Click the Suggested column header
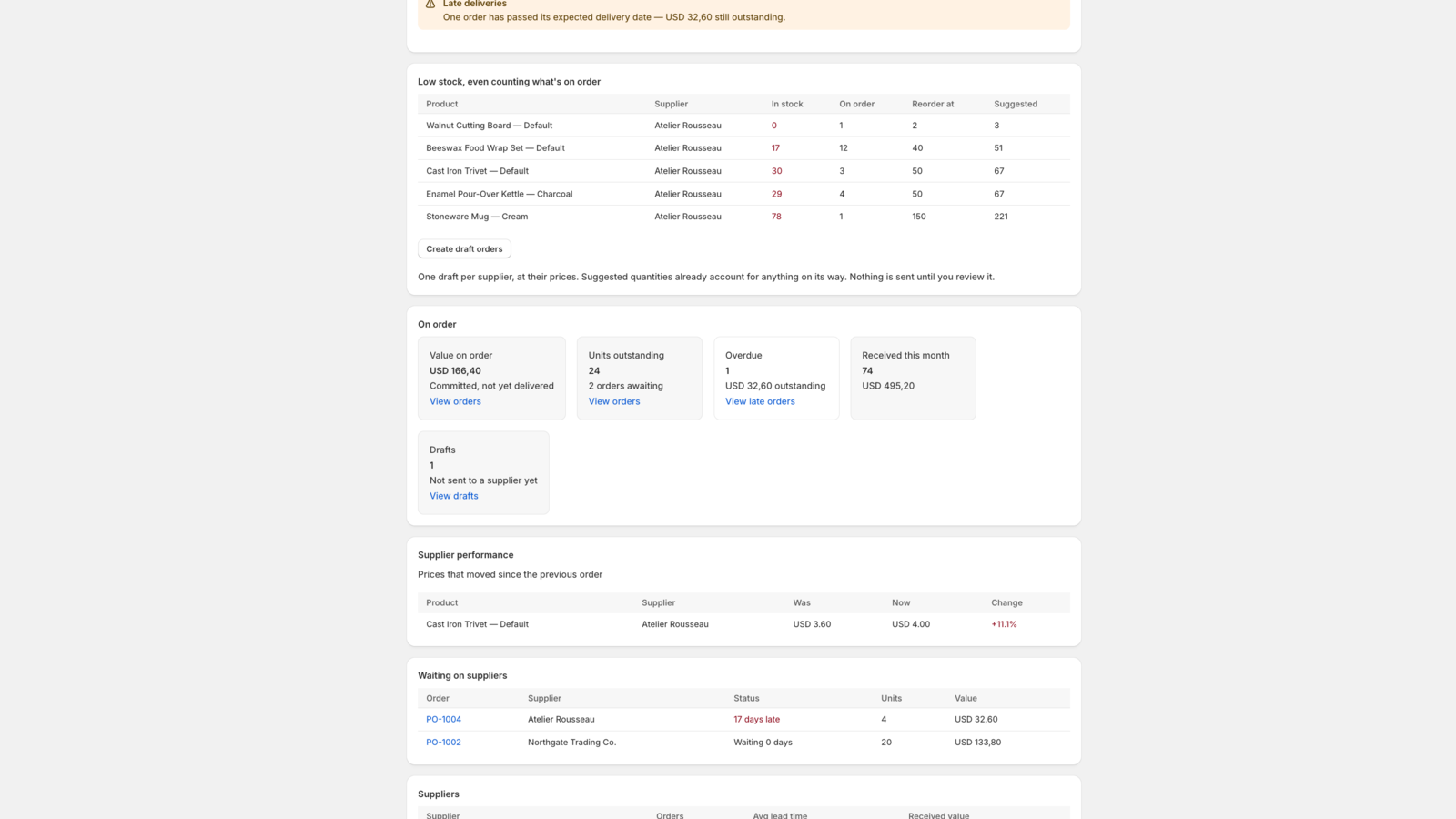1456x819 pixels. click(1016, 104)
